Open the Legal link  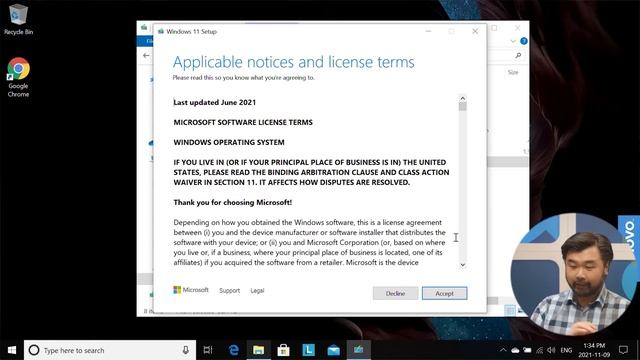pos(257,291)
